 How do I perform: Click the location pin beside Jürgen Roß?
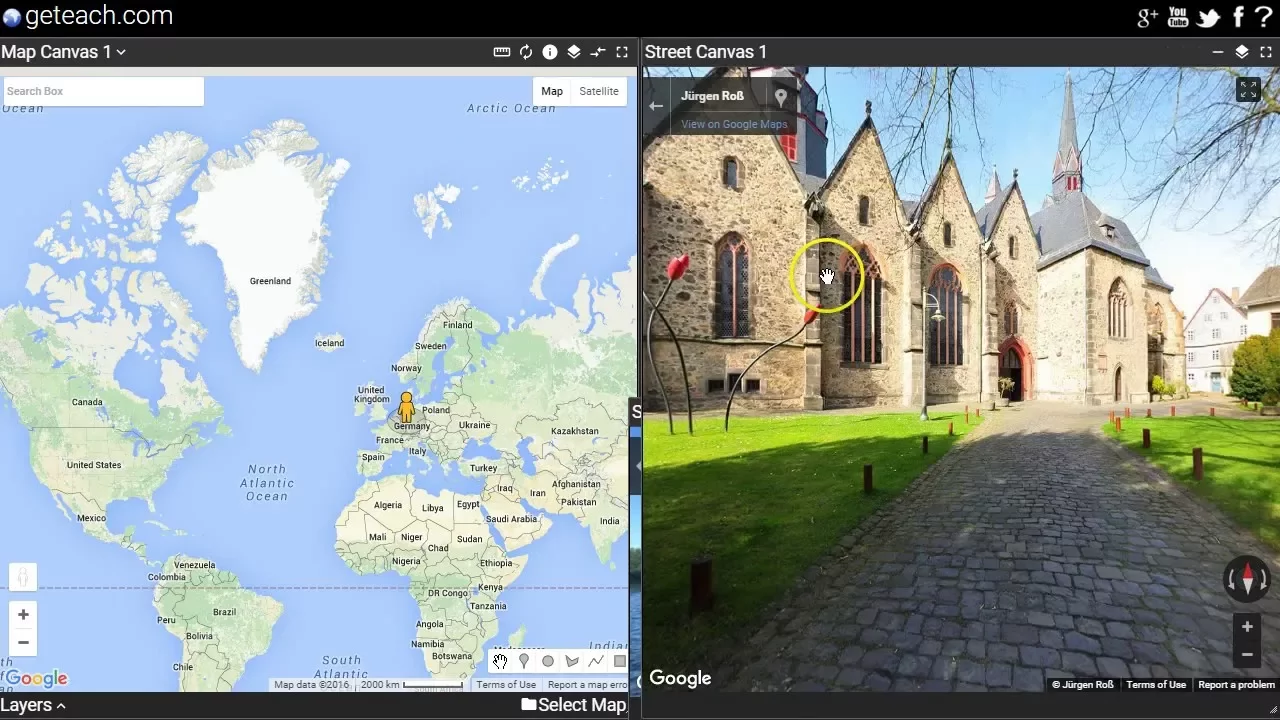pyautogui.click(x=781, y=97)
